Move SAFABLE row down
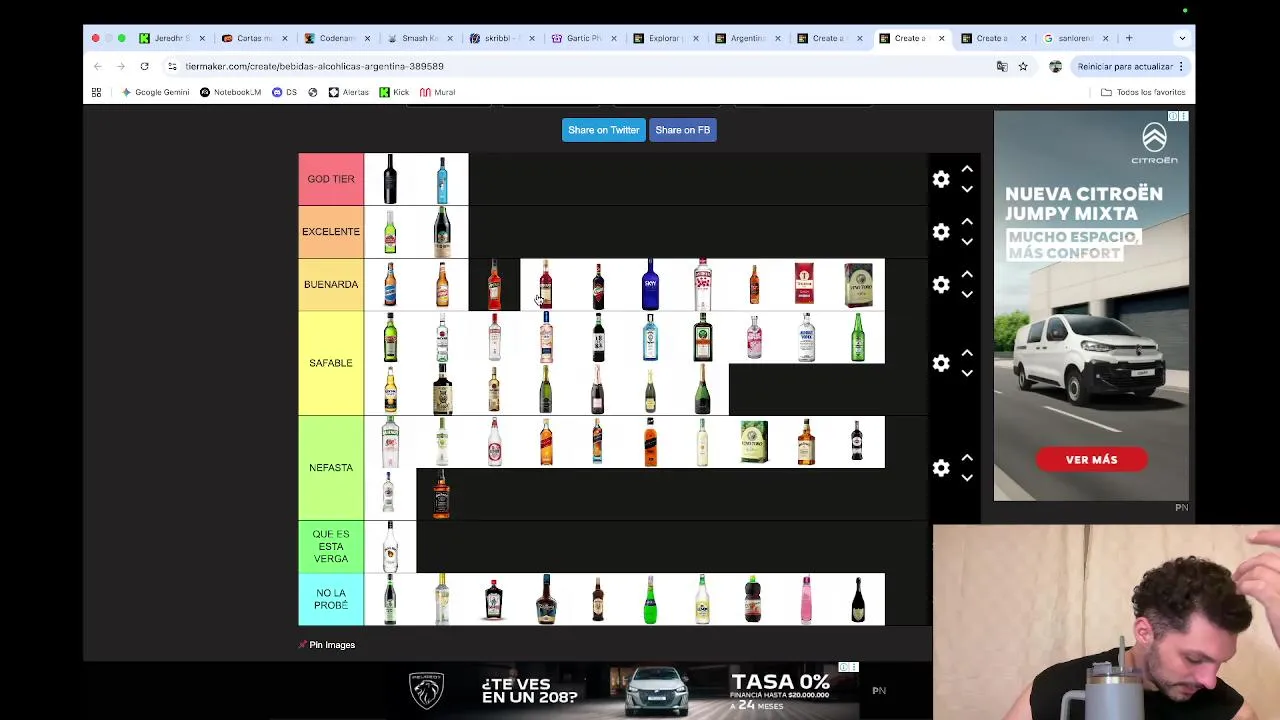This screenshot has height=720, width=1280. 967,373
